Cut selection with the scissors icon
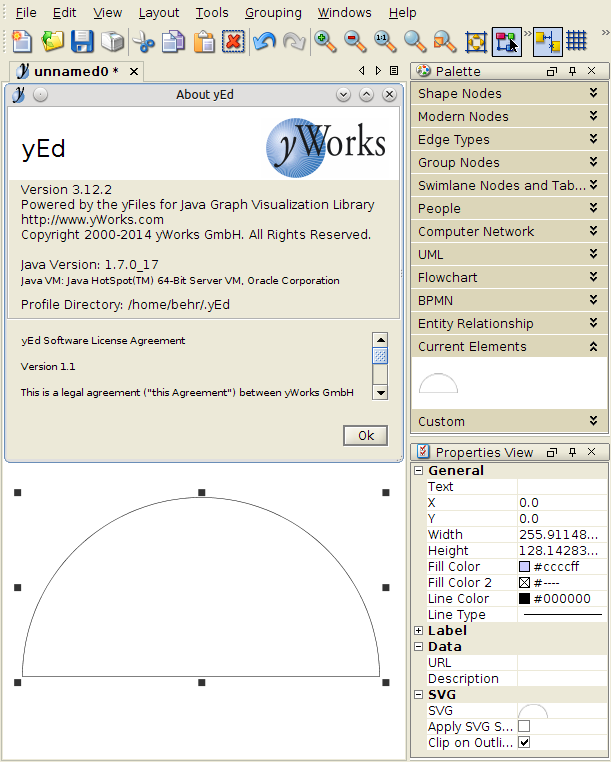Viewport: 611px width, 762px height. pos(143,41)
